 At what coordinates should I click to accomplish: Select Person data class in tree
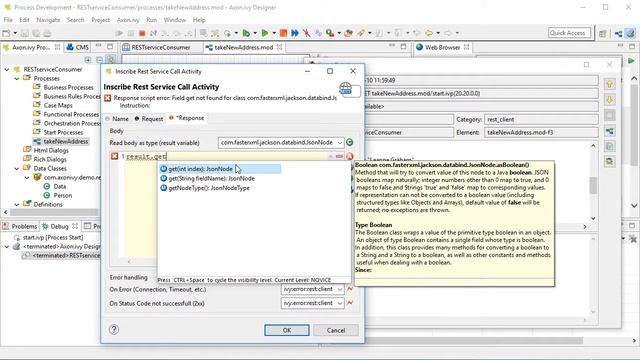[62, 196]
